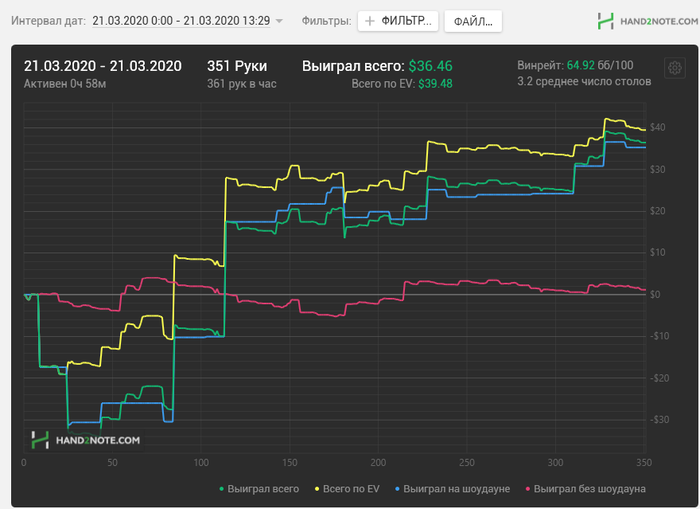The height and width of the screenshot is (509, 700).
Task: Toggle the Выиграл без шоудауна legend series
Action: (x=585, y=489)
